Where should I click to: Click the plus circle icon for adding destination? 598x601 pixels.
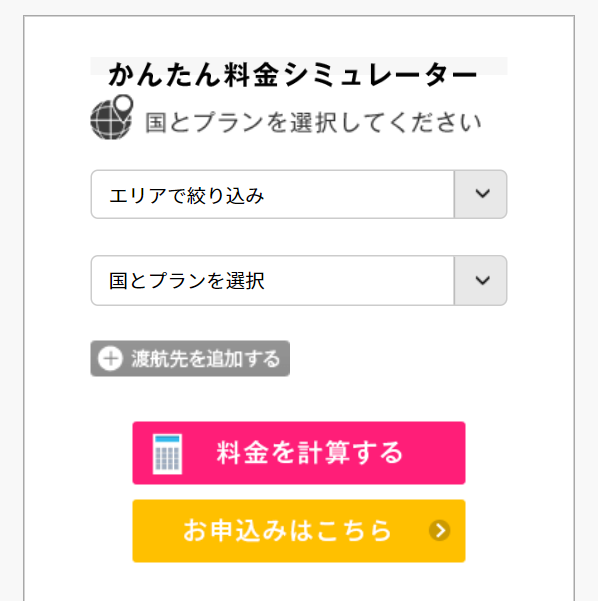pos(110,359)
